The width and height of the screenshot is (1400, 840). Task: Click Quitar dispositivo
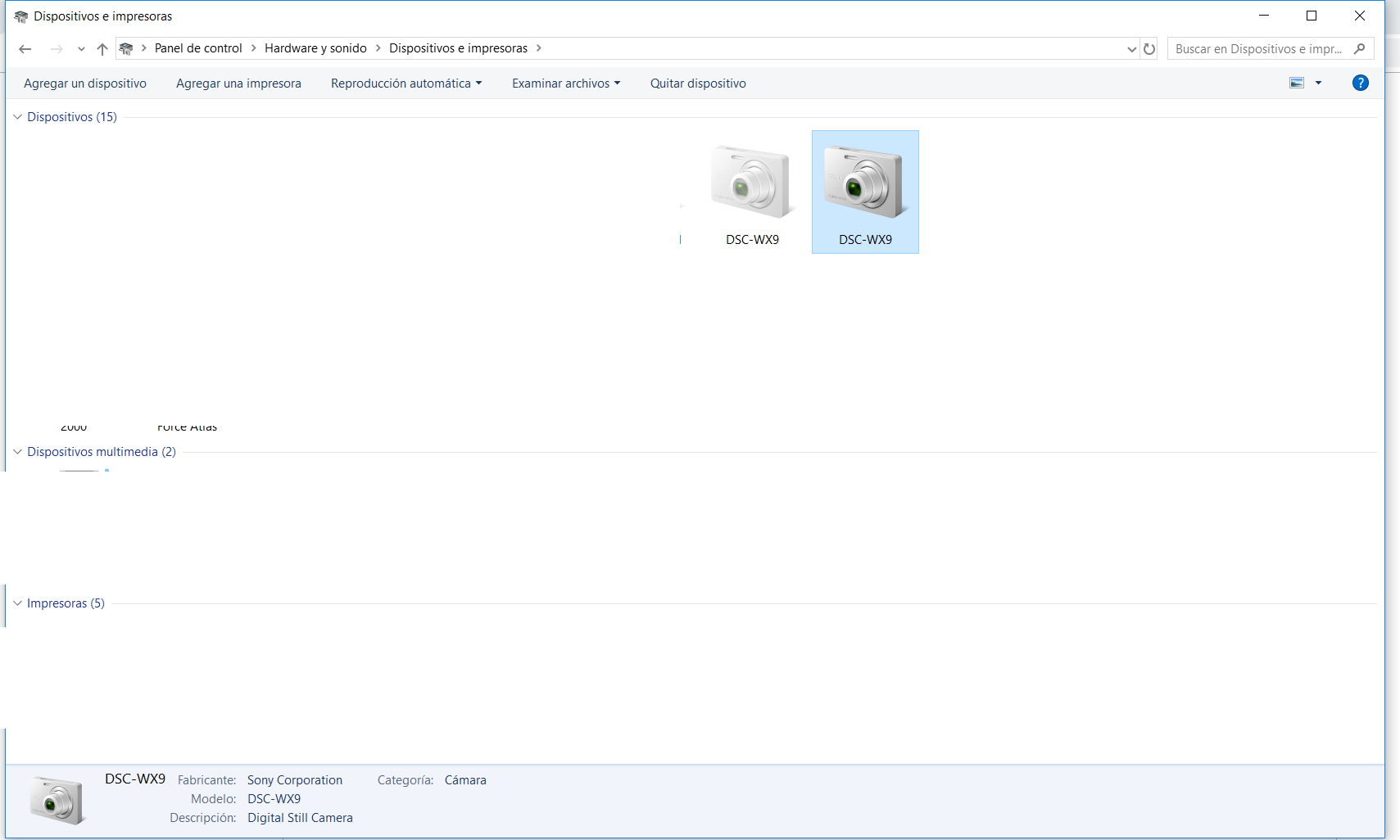coord(698,84)
